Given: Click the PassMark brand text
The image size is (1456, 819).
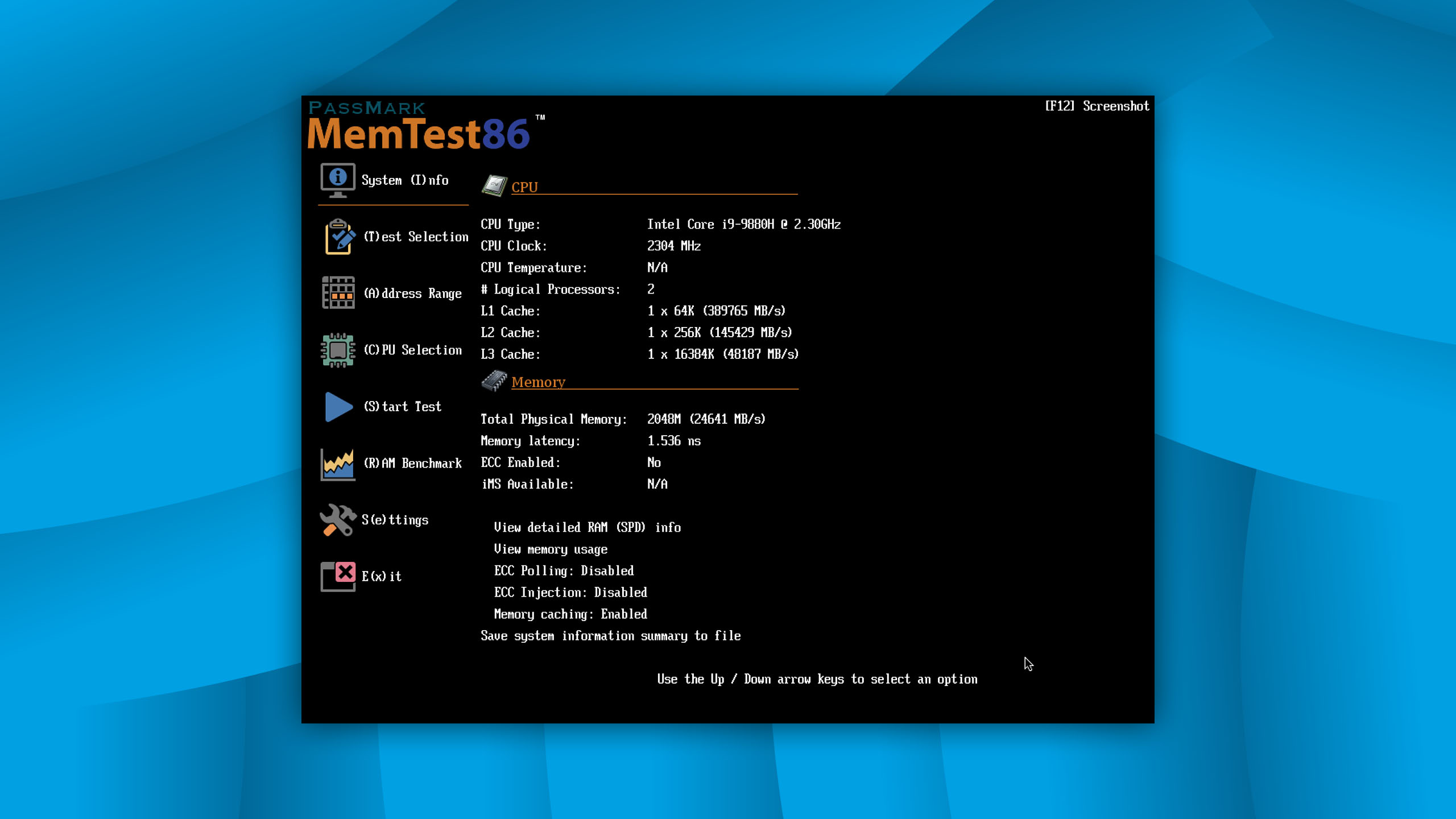Looking at the screenshot, I should (367, 107).
